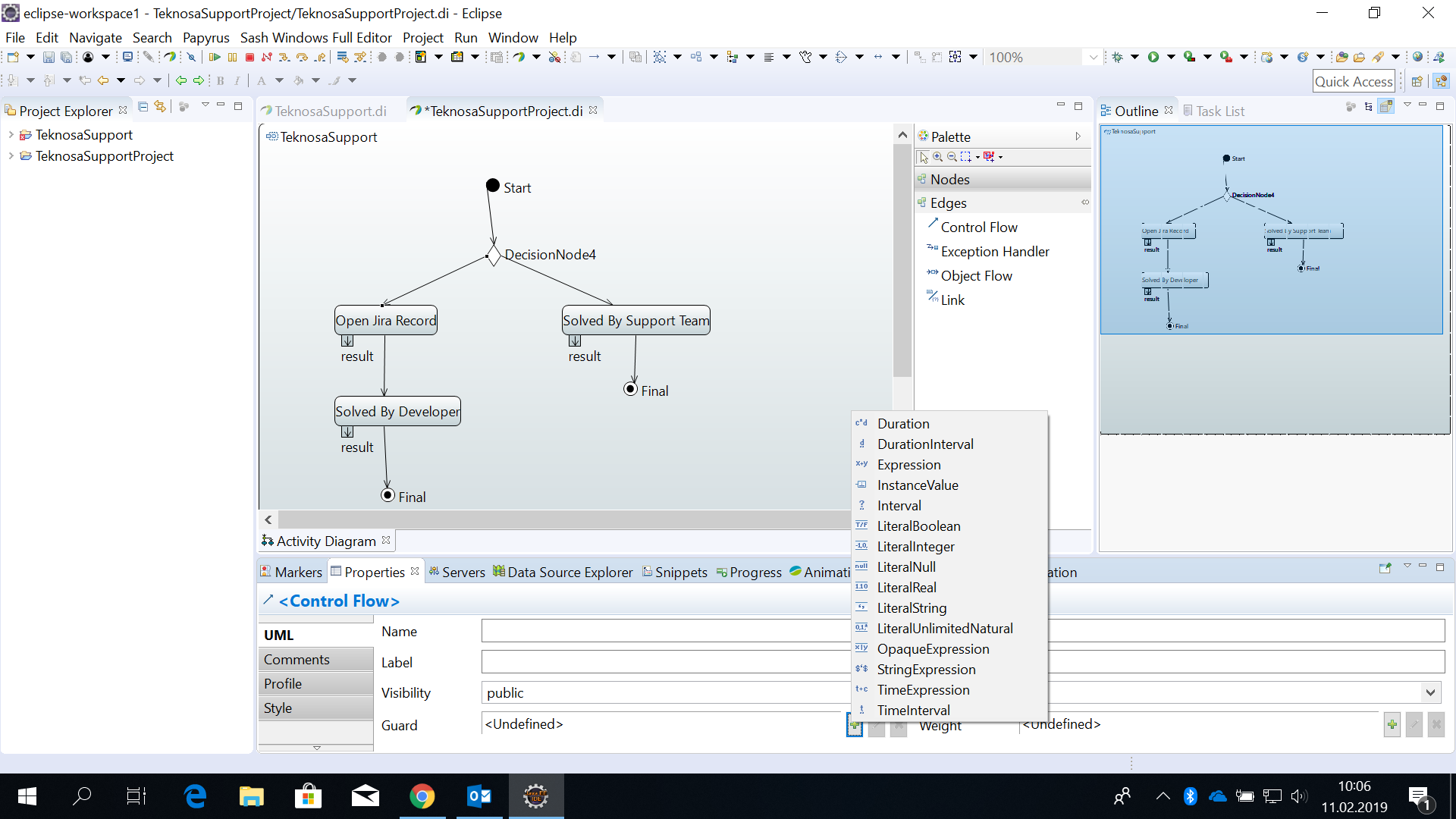Expand the TeknosaSupport project tree node
The image size is (1456, 819).
pyautogui.click(x=11, y=135)
